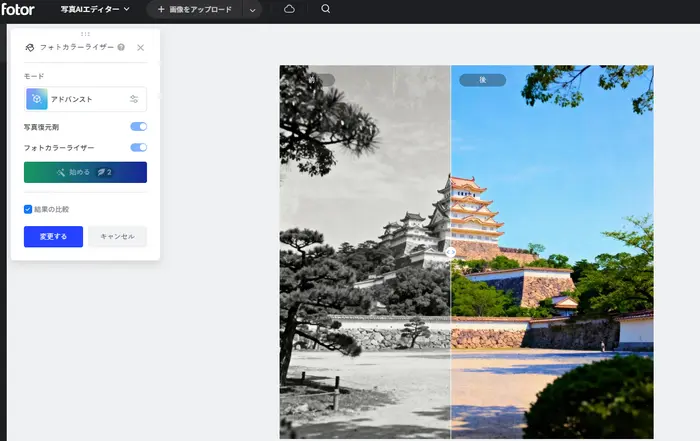Toggle the フォトカラーライザー switch
Image resolution: width=700 pixels, height=441 pixels.
click(138, 147)
